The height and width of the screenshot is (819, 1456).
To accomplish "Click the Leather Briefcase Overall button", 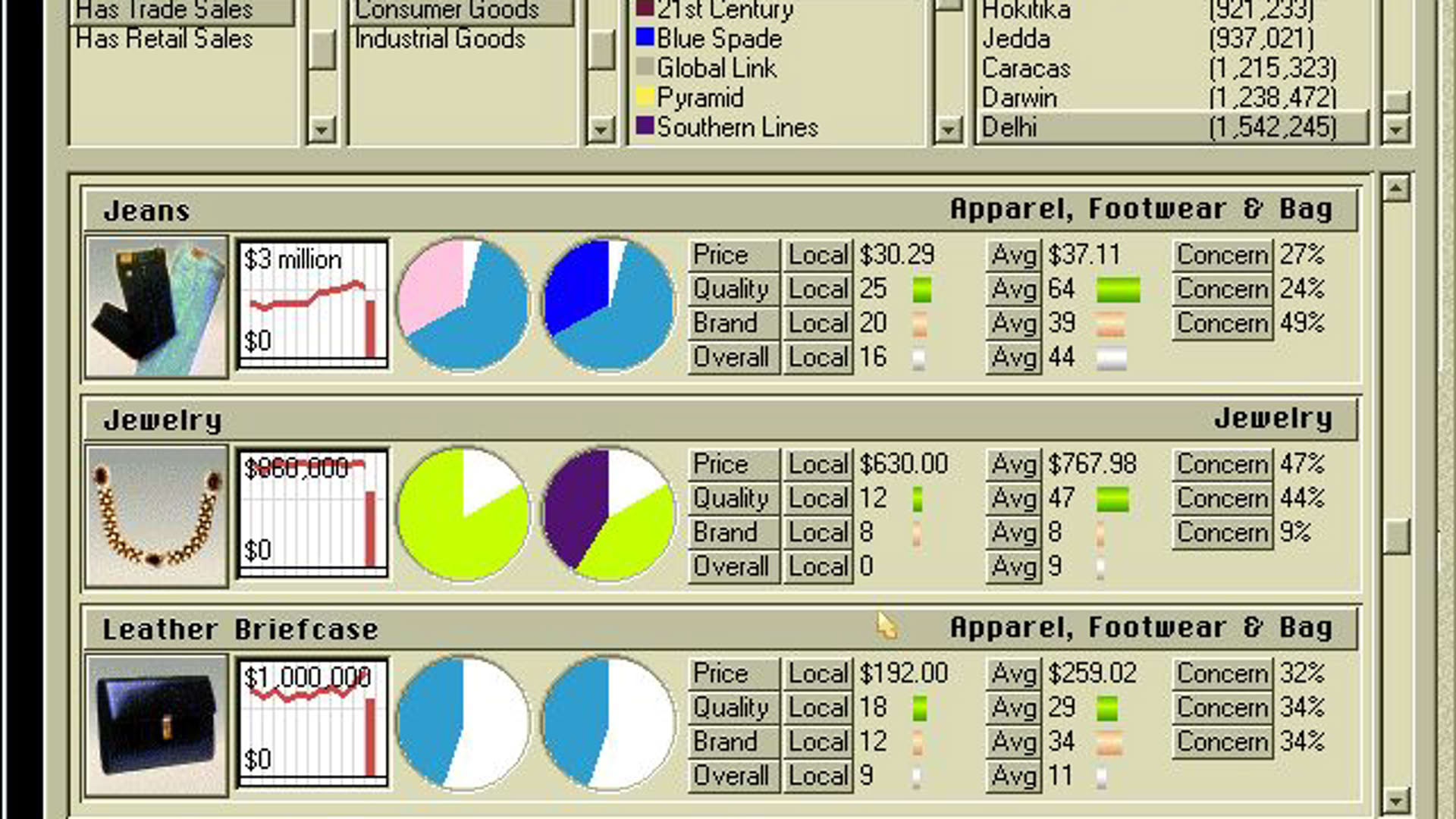I will pyautogui.click(x=733, y=777).
